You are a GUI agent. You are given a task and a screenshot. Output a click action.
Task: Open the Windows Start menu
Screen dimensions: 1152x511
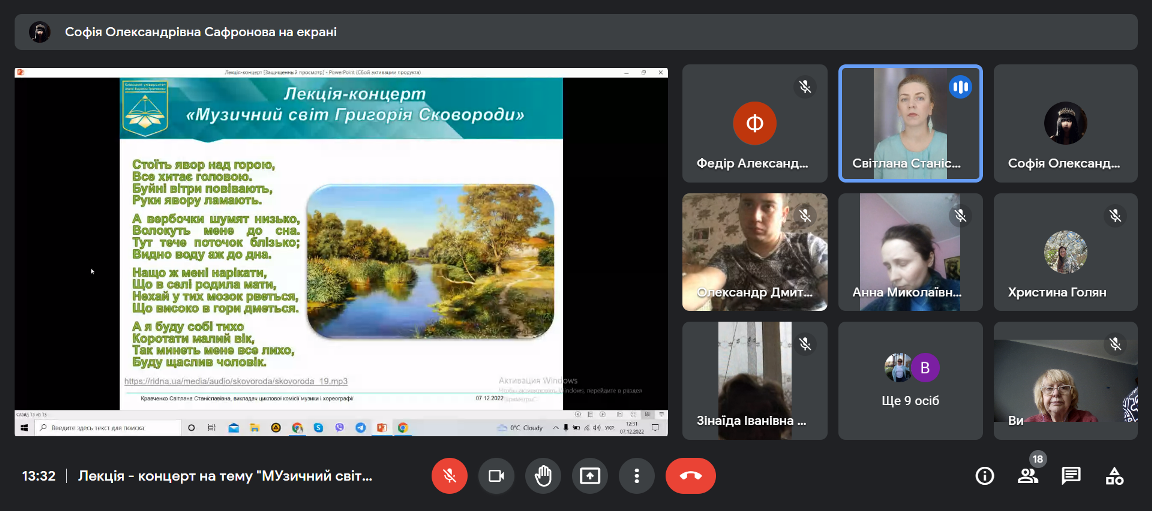(24, 427)
